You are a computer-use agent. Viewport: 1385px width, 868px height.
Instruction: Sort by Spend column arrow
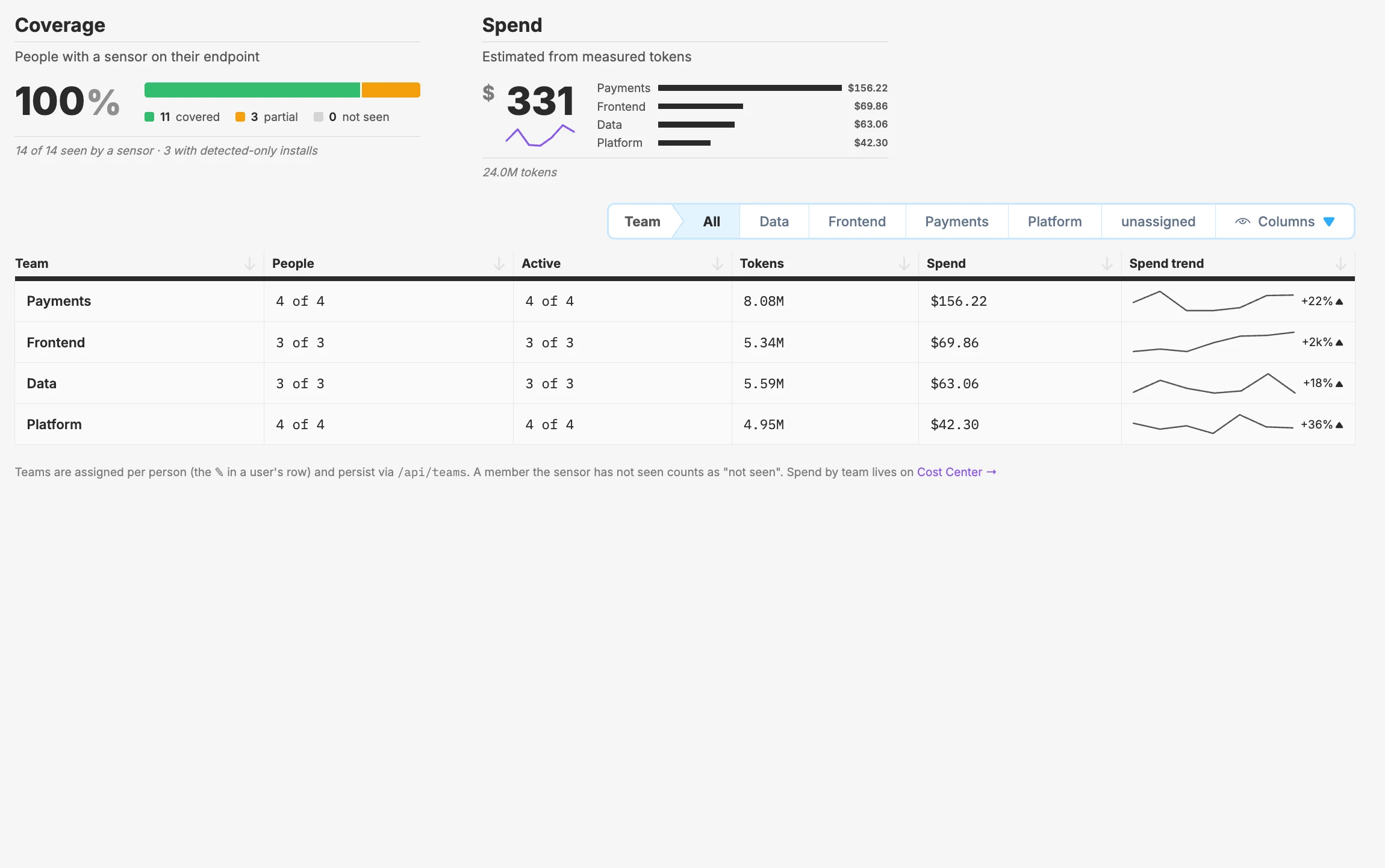pyautogui.click(x=1107, y=264)
